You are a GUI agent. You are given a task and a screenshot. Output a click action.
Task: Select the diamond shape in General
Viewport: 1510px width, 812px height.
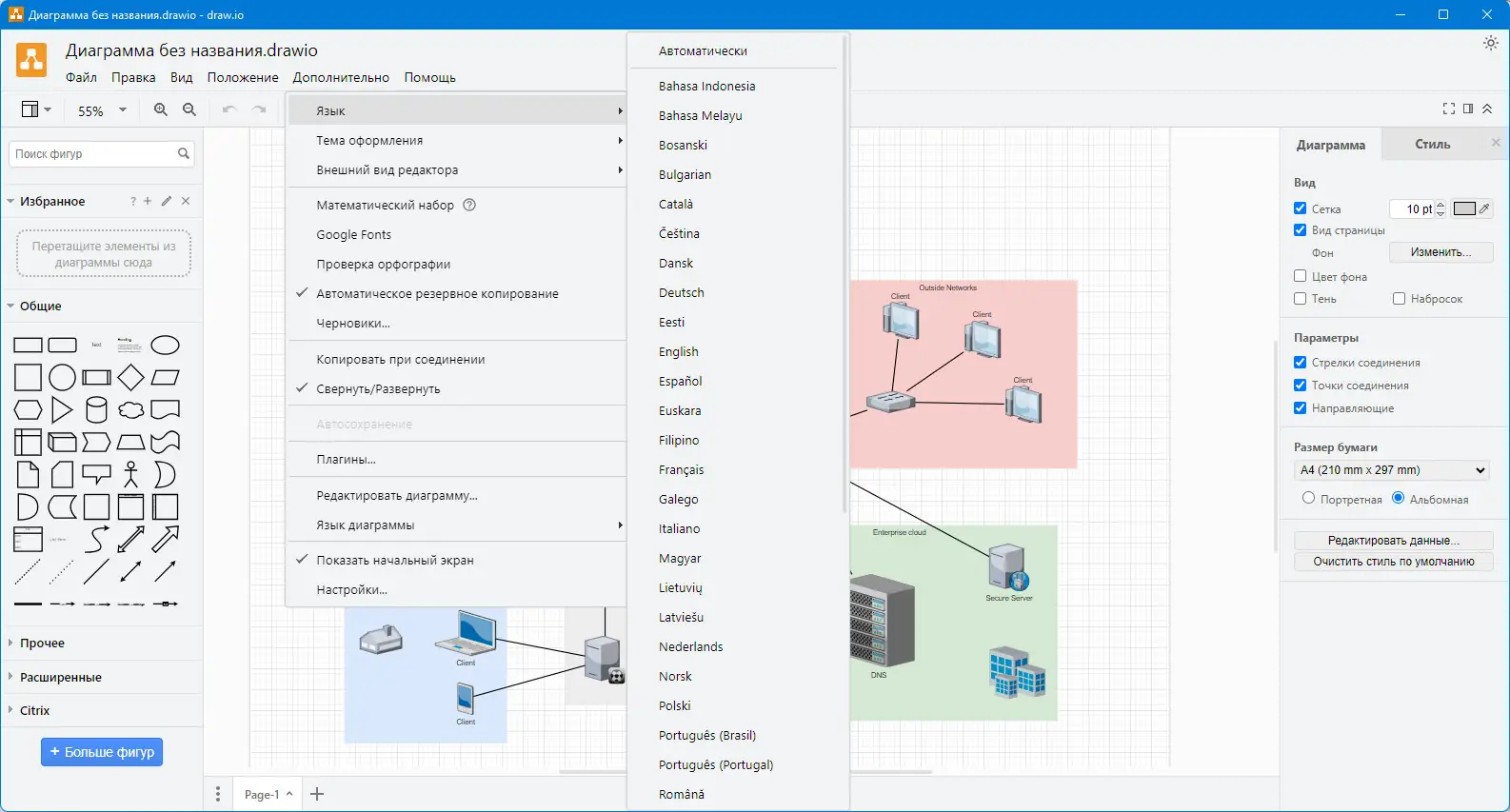[131, 378]
